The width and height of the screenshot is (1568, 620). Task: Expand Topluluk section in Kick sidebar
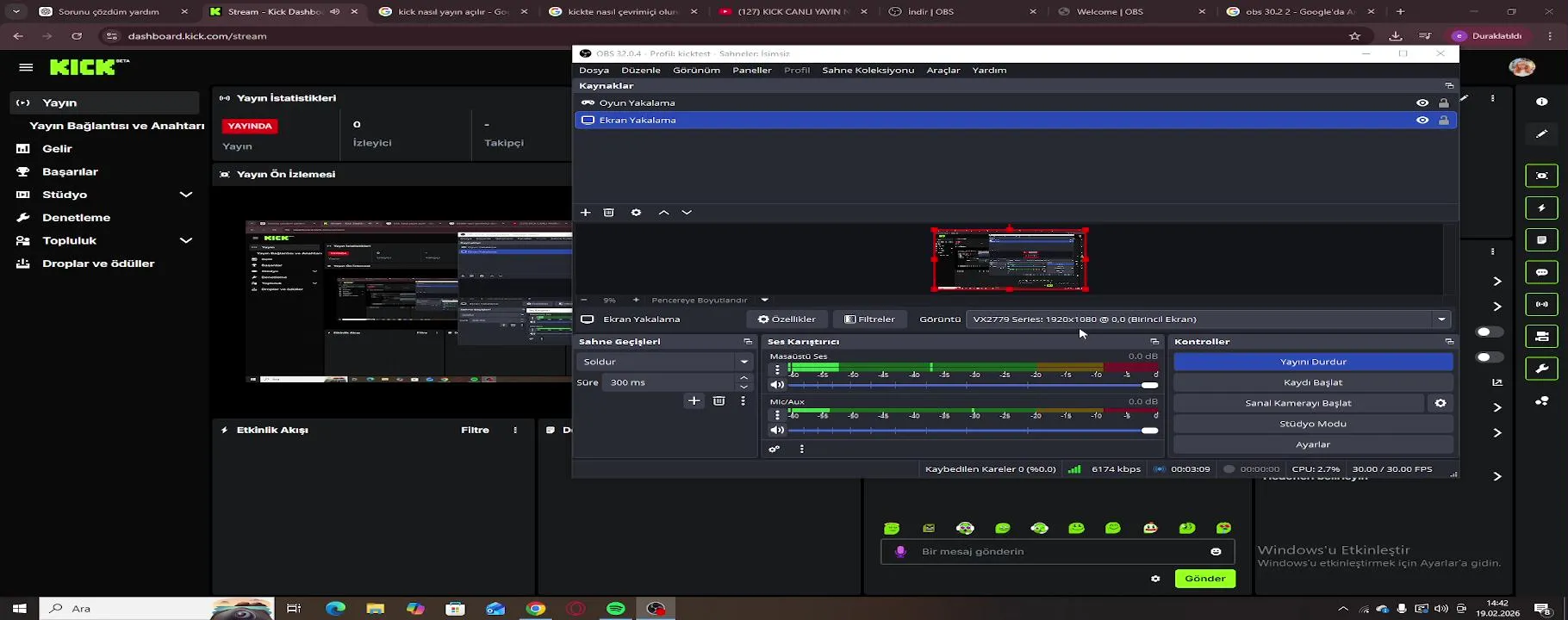185,241
